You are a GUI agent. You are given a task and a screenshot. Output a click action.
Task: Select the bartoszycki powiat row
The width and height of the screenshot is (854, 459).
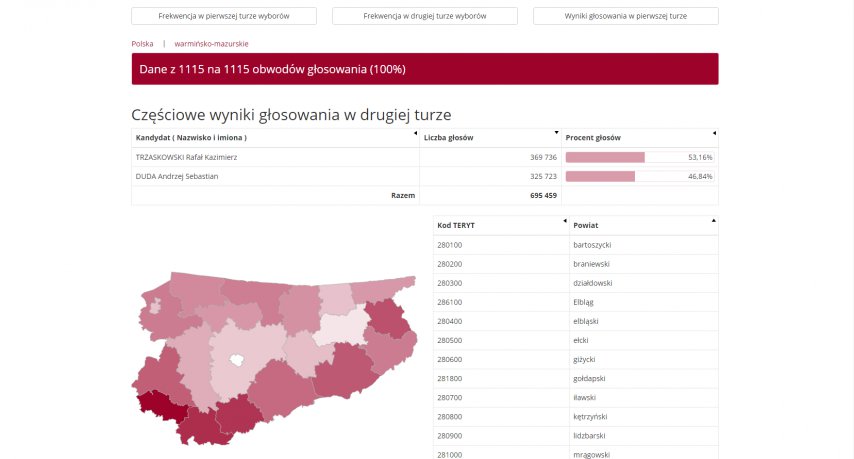click(576, 245)
